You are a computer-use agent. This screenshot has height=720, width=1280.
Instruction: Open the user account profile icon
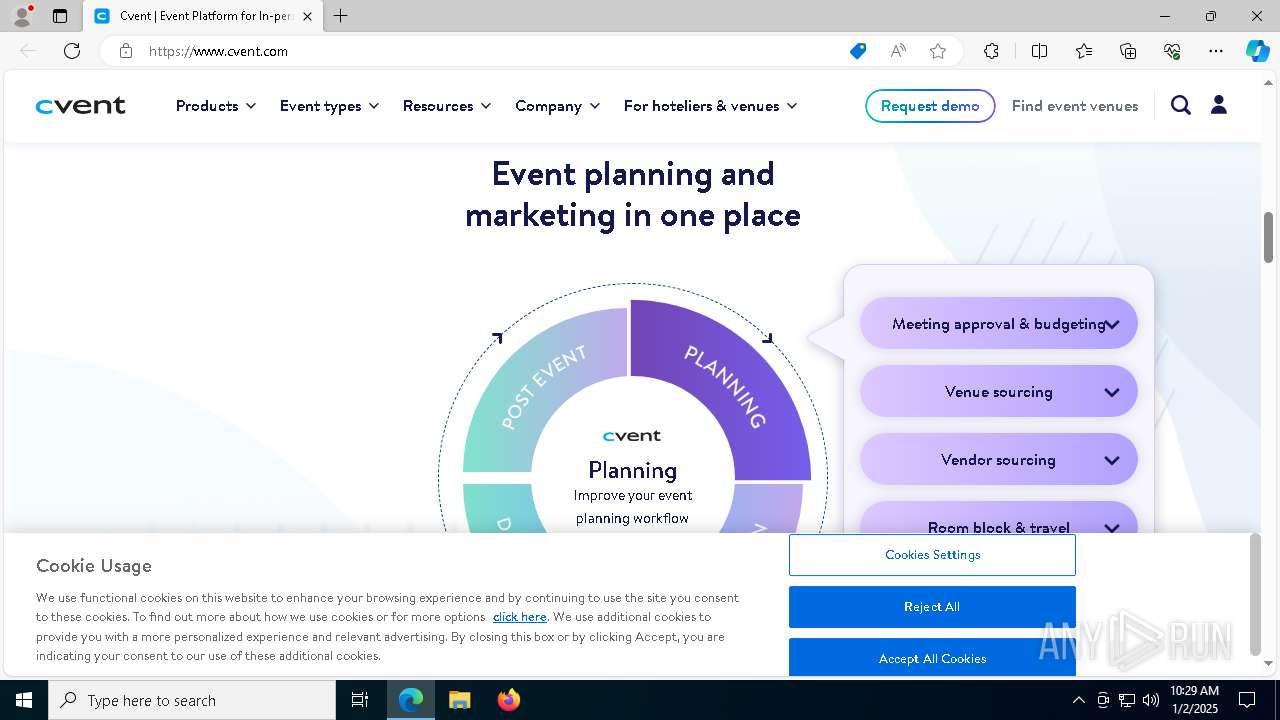pos(1219,105)
